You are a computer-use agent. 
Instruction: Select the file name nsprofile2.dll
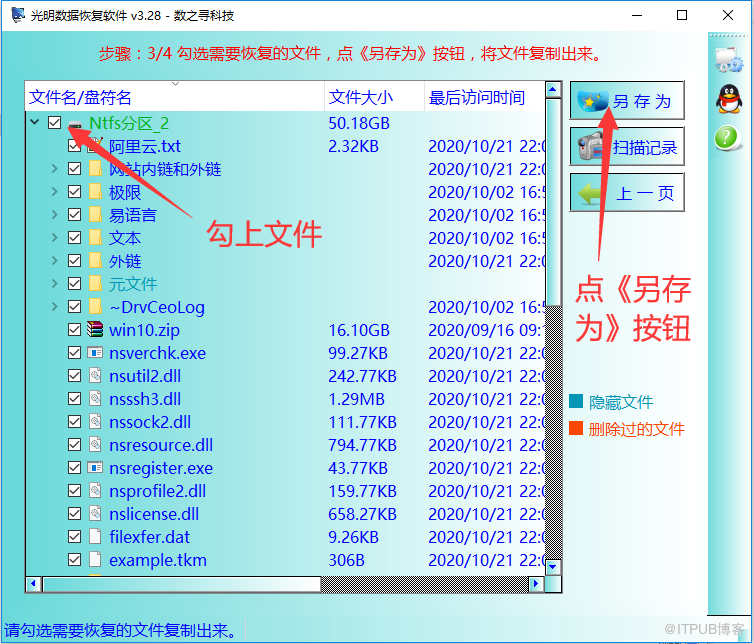[157, 491]
